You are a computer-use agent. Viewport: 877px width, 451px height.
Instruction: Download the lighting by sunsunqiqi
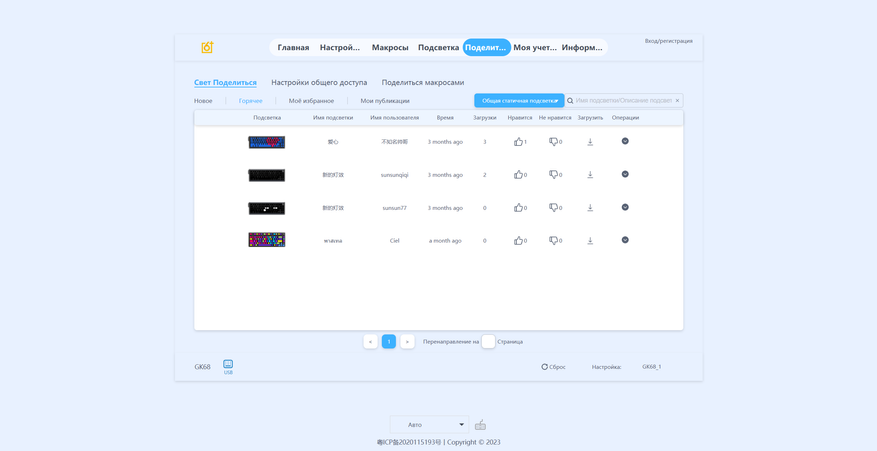coord(590,175)
